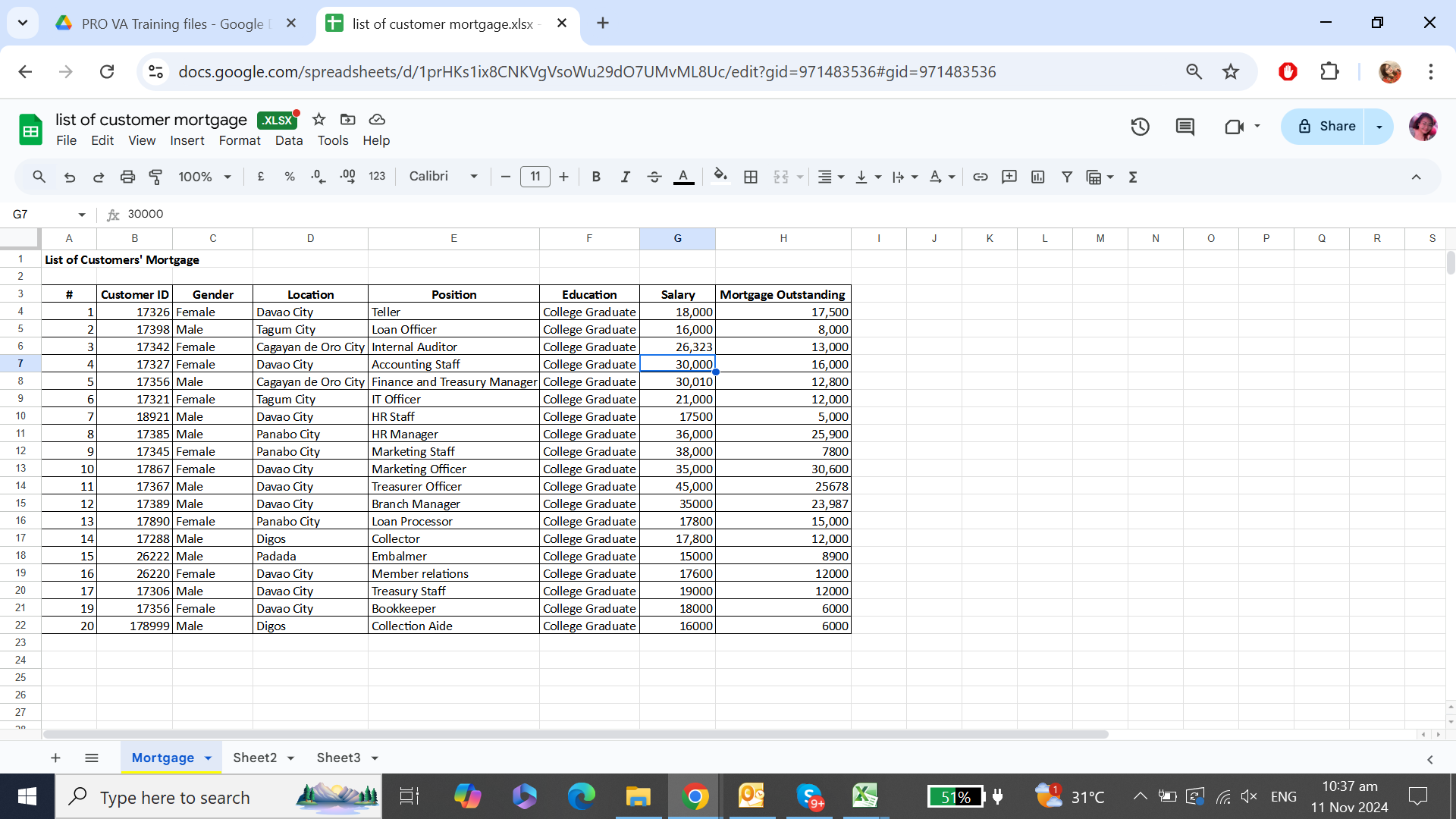Toggle italic formatting

point(625,177)
